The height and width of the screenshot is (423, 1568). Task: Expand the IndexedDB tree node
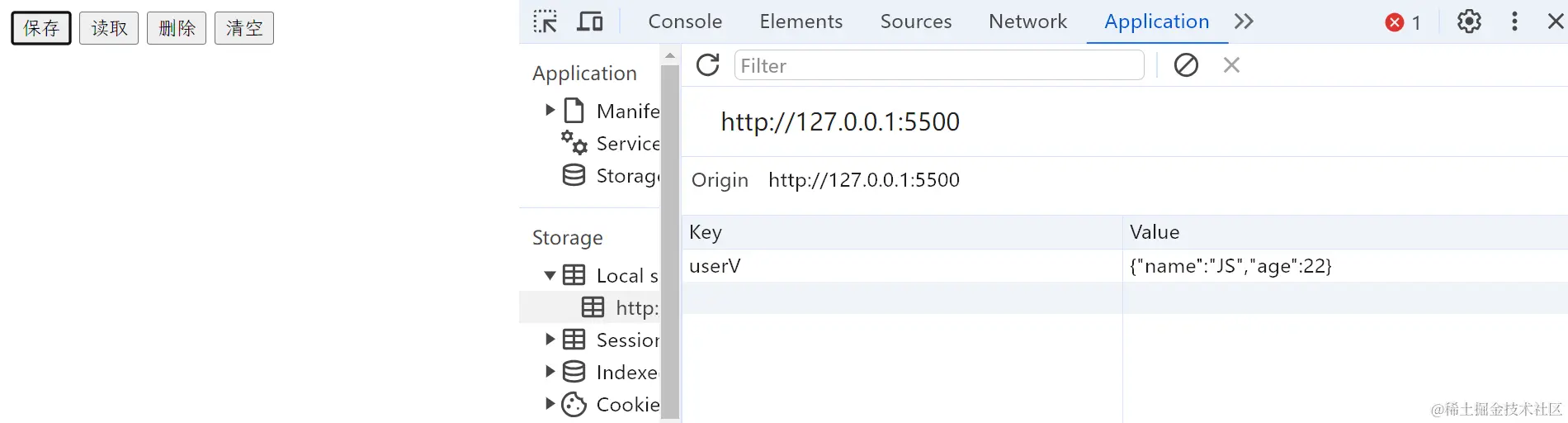point(550,372)
